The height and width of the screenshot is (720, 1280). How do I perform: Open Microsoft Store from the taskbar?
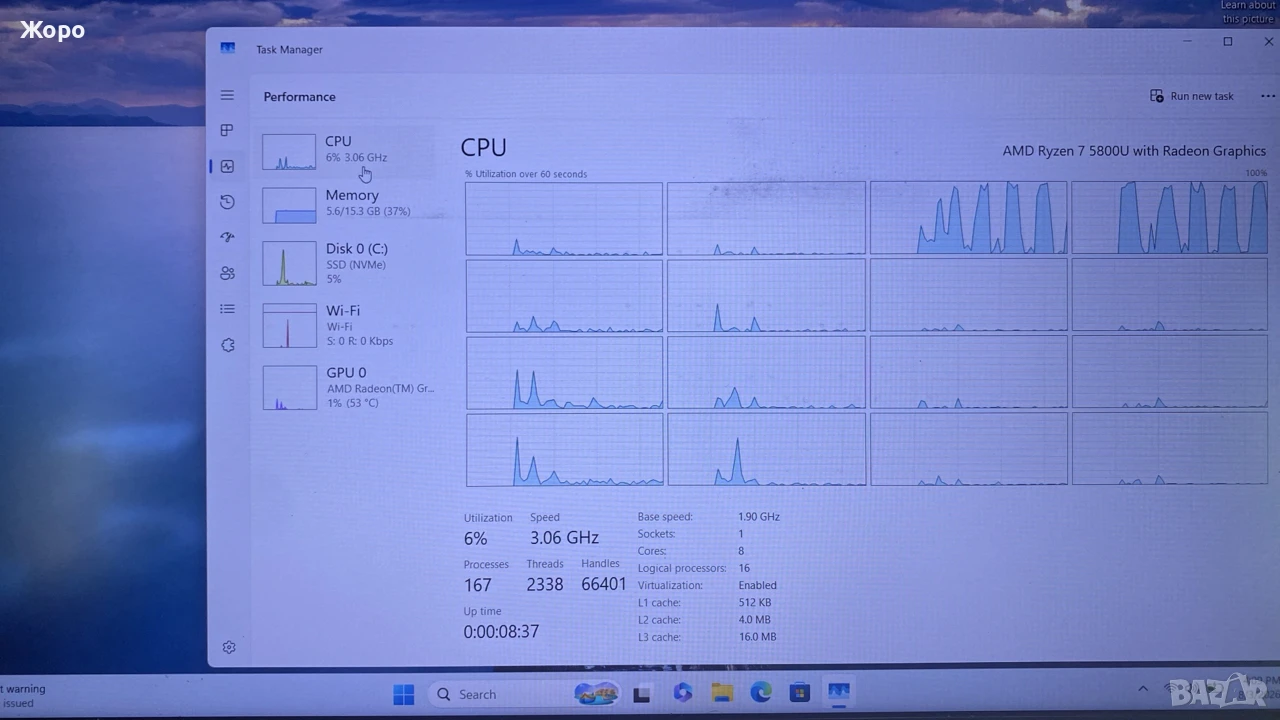click(800, 693)
